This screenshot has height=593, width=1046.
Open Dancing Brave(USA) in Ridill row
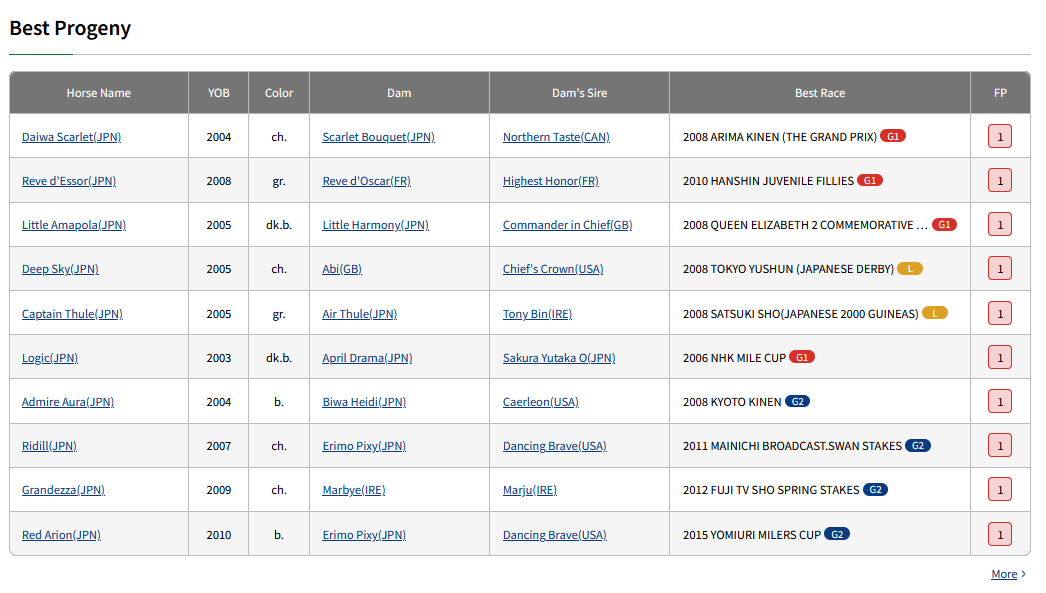(x=555, y=446)
